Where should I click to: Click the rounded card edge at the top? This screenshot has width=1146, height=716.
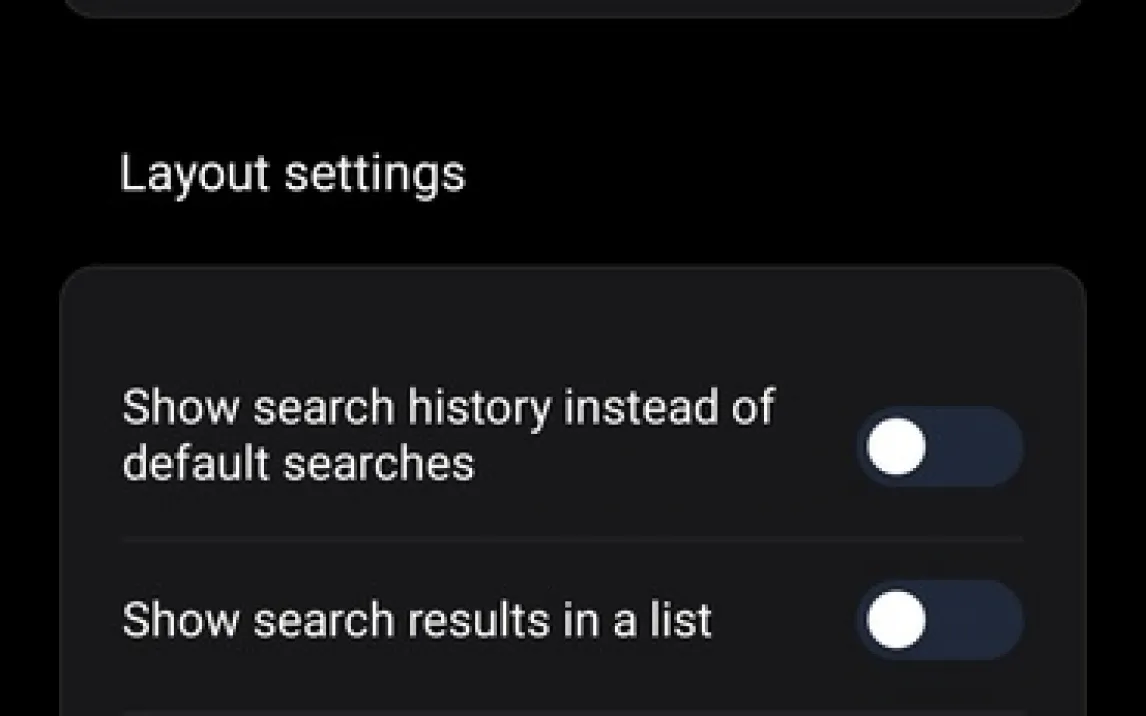click(x=572, y=8)
